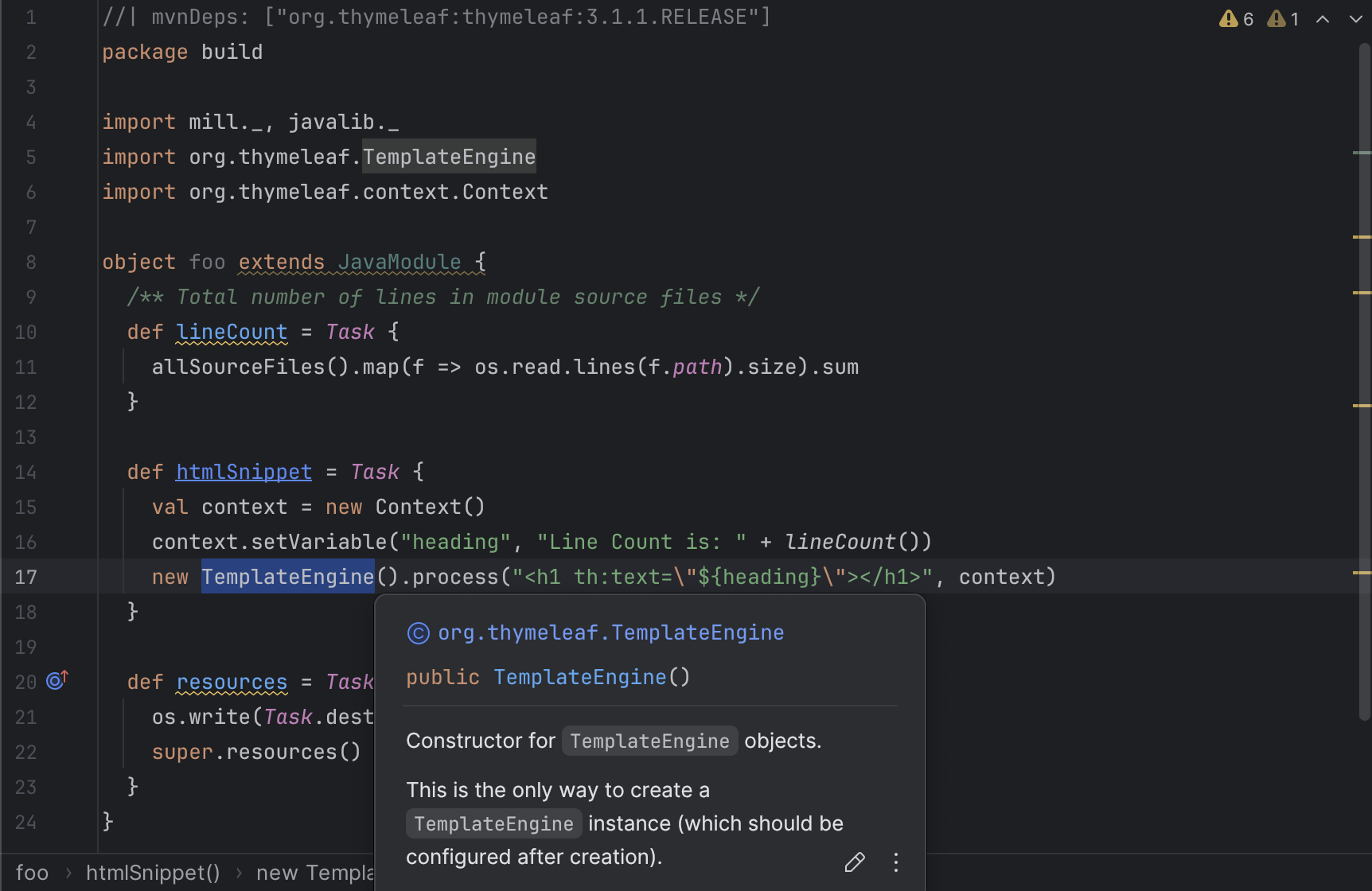This screenshot has height=891, width=1372.
Task: Click the recursive call gutter icon at line 20
Action: click(x=57, y=680)
